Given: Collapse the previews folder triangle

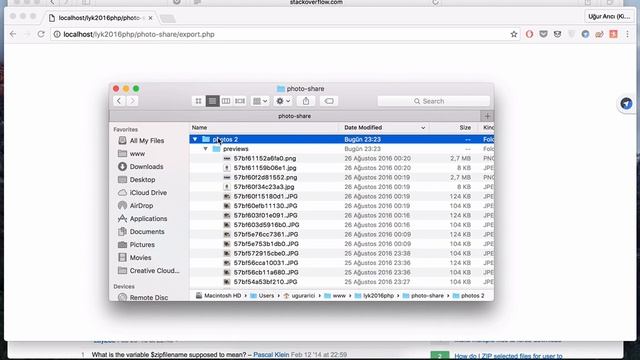Looking at the screenshot, I should pos(206,149).
